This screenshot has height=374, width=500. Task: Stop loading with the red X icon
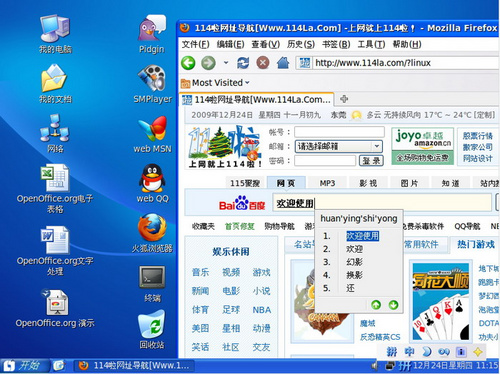pyautogui.click(x=263, y=63)
